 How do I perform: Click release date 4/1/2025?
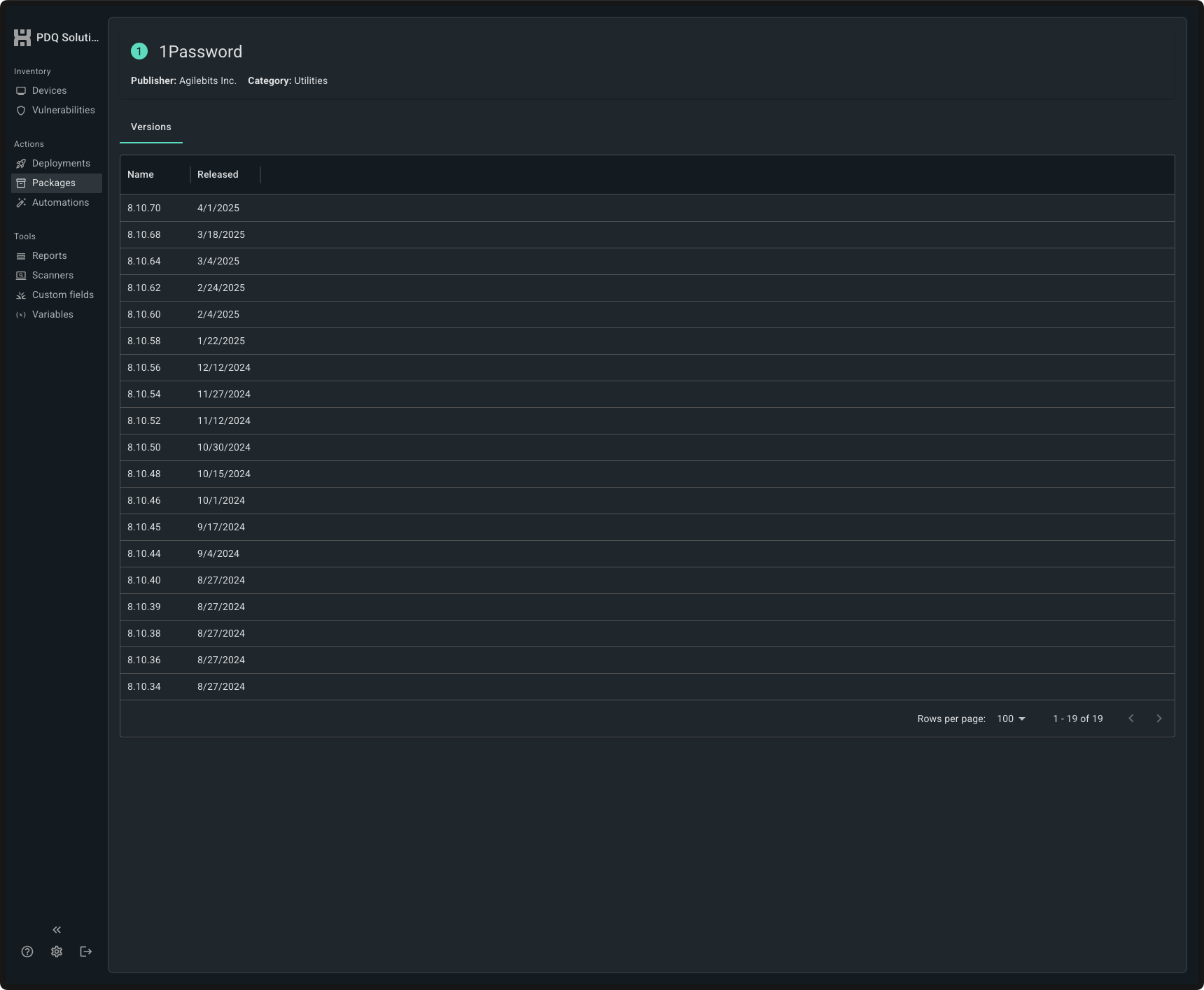(218, 208)
